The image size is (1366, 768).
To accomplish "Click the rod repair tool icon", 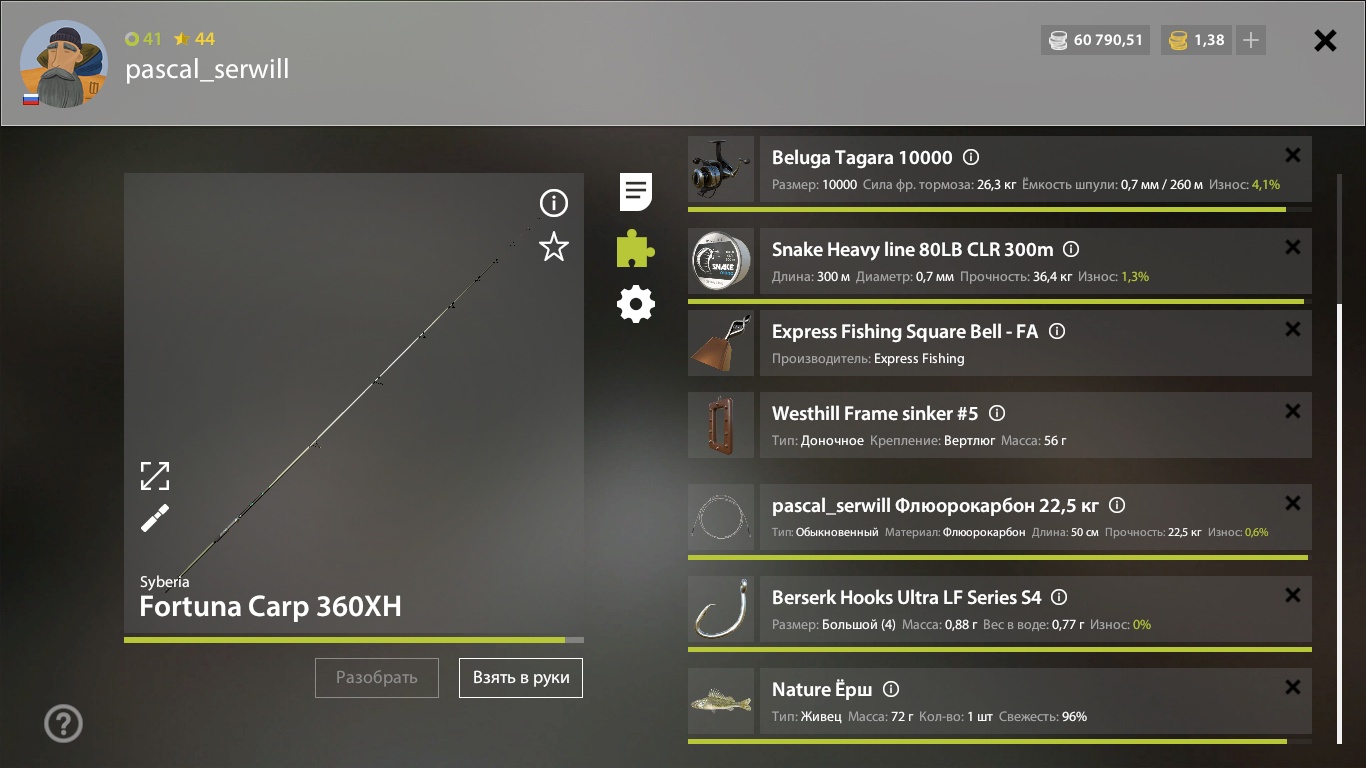I will coord(155,518).
